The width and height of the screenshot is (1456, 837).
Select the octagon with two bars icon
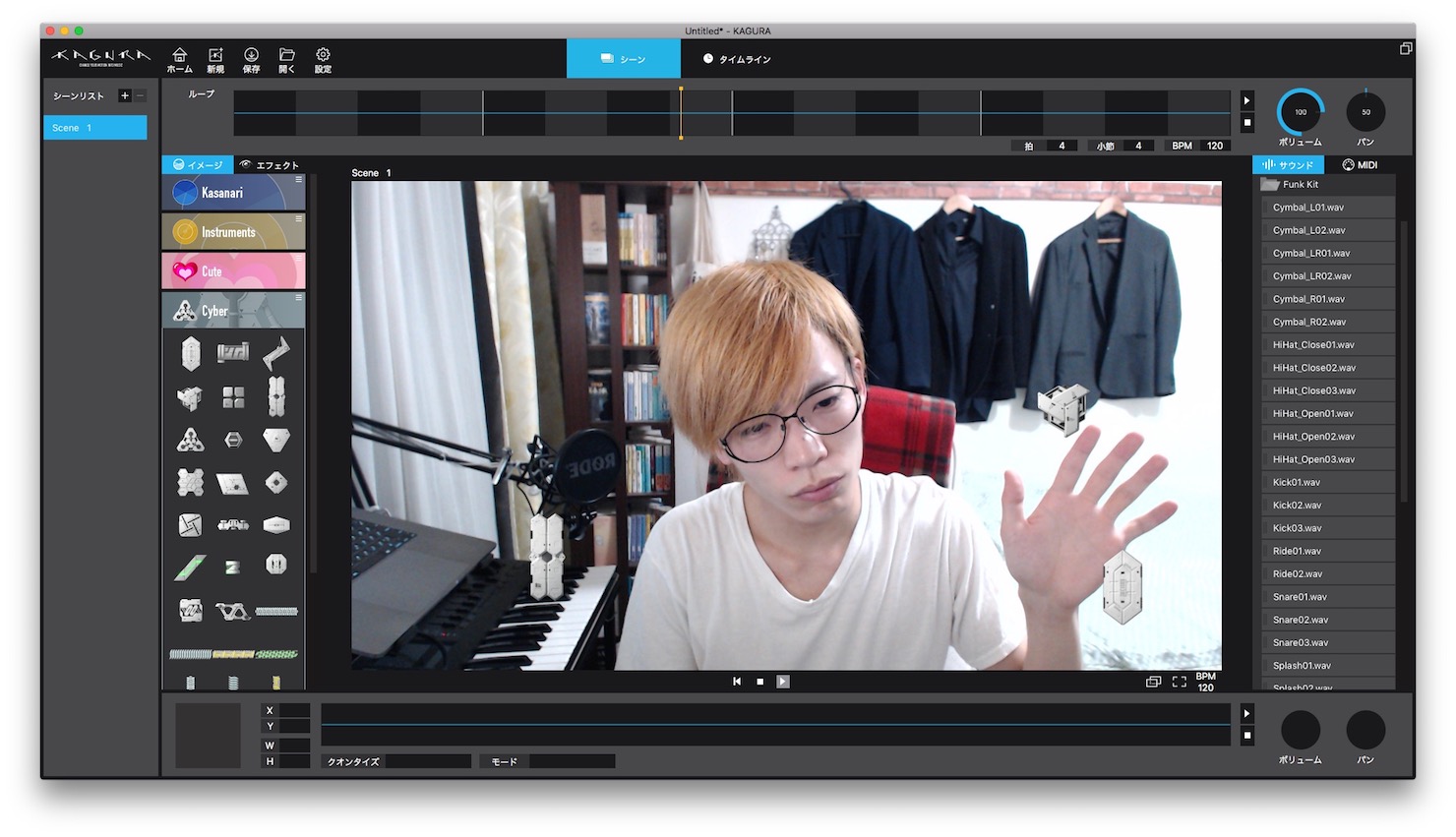pos(276,565)
